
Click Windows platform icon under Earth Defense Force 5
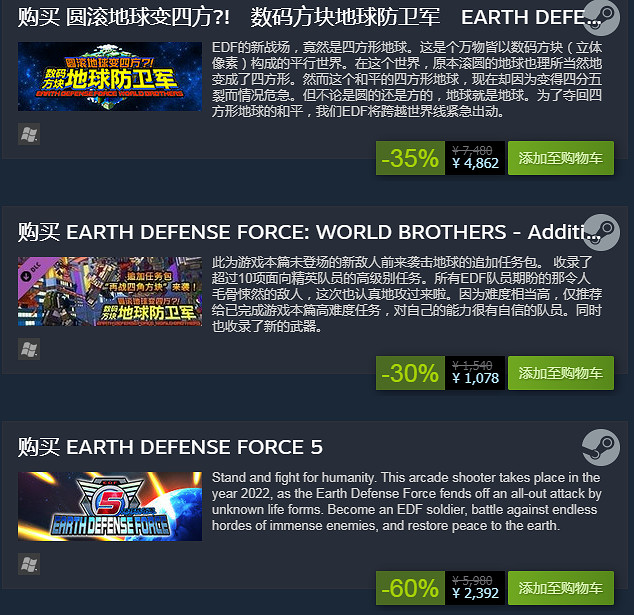[x=29, y=564]
